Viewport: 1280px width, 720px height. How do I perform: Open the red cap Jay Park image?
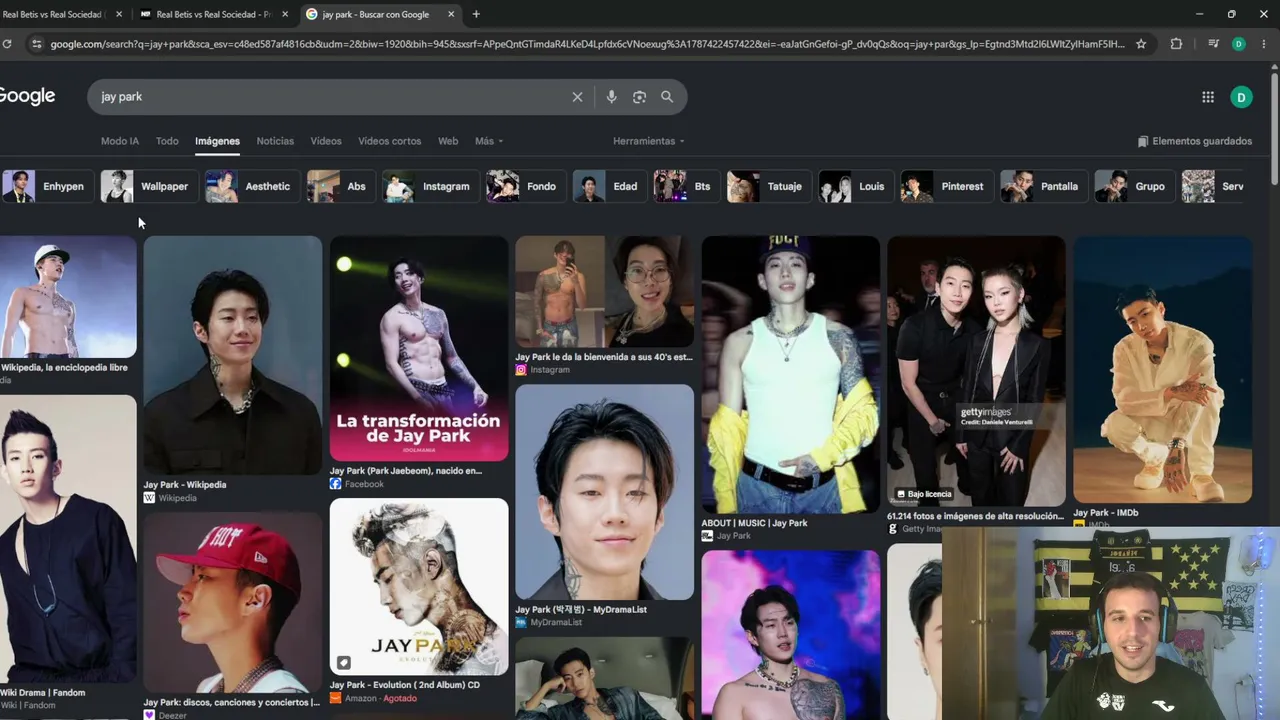[x=233, y=603]
